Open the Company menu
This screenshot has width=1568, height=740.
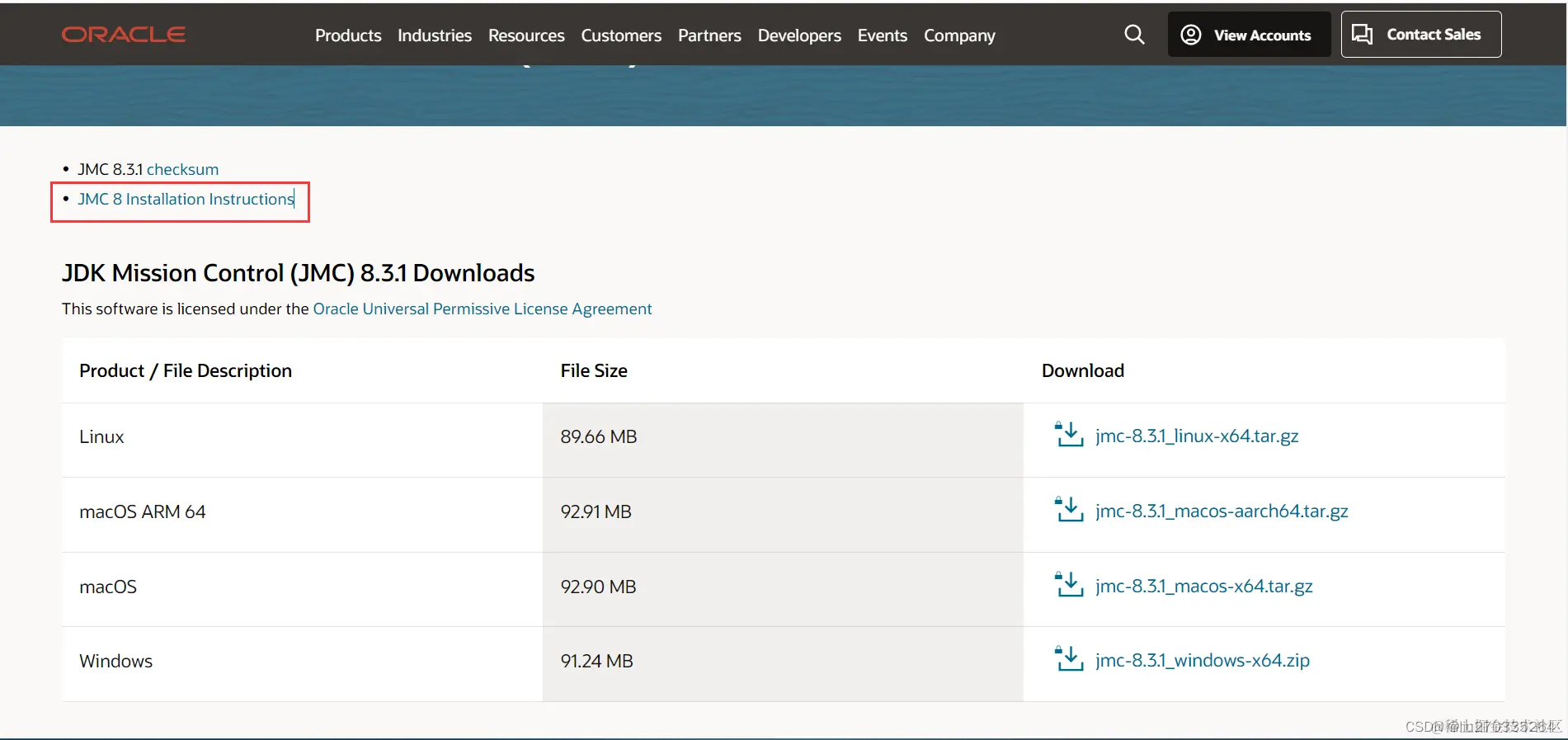coord(959,35)
